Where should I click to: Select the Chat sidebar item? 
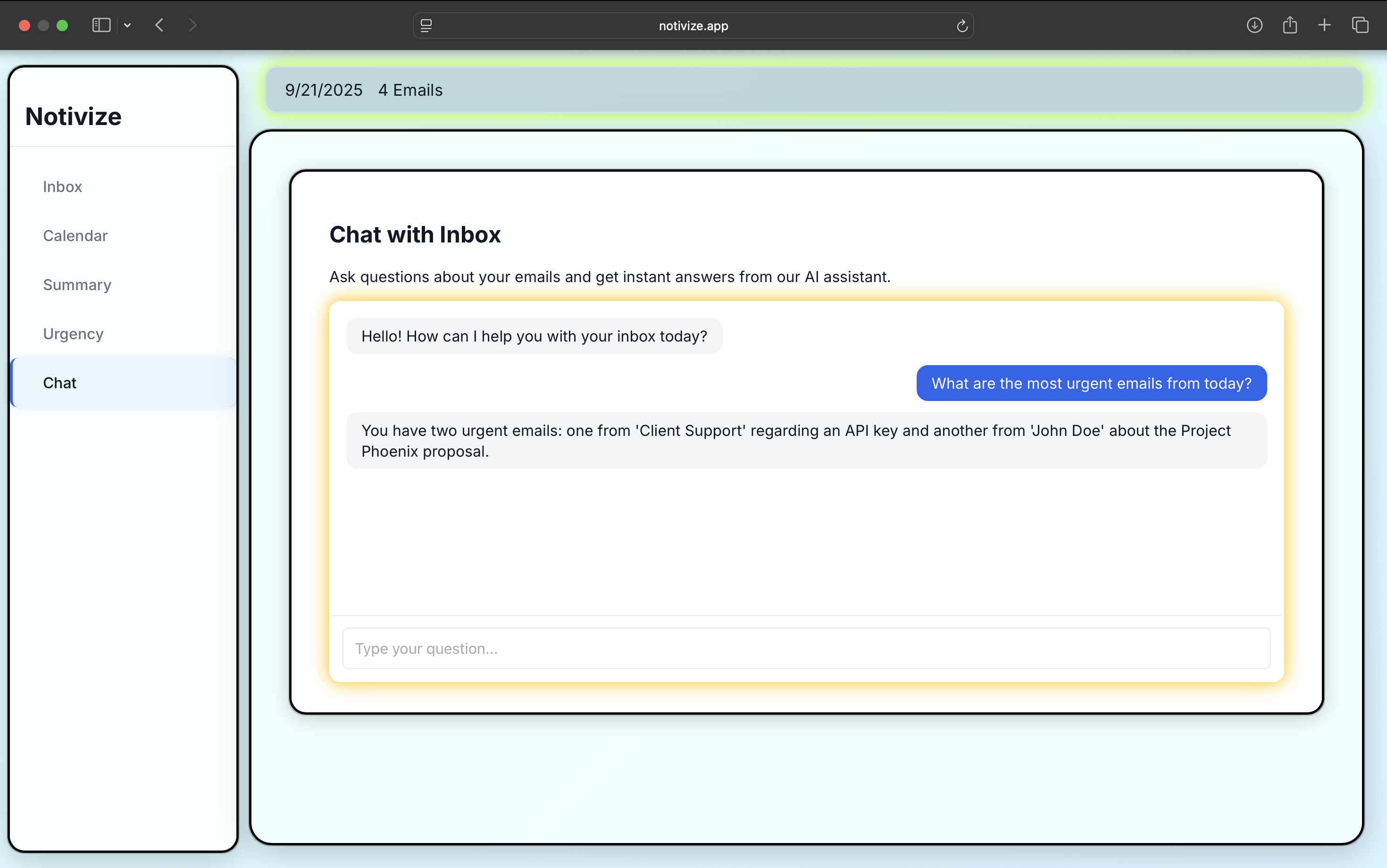pyautogui.click(x=60, y=383)
